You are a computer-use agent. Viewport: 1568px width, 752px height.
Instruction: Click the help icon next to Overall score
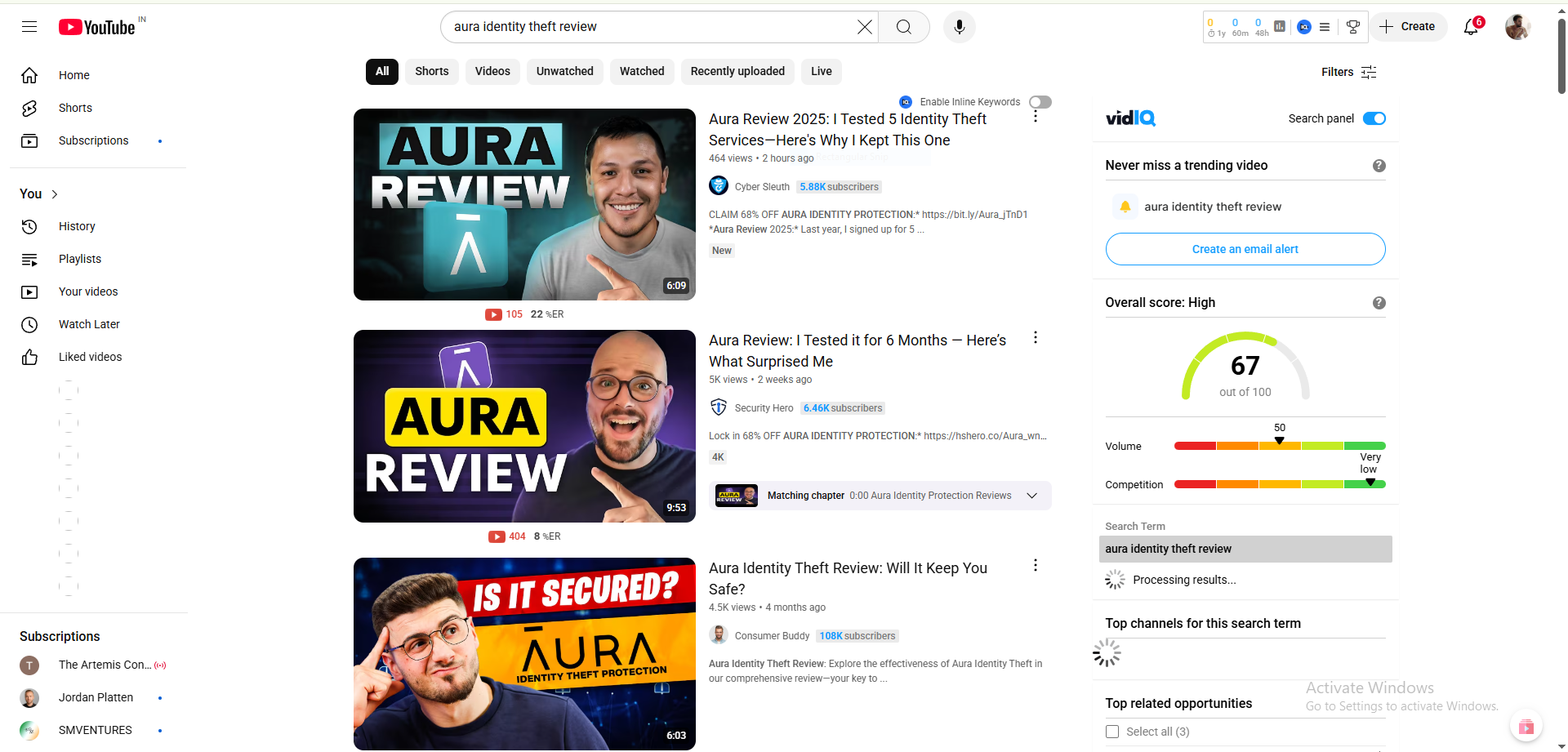pyautogui.click(x=1379, y=303)
